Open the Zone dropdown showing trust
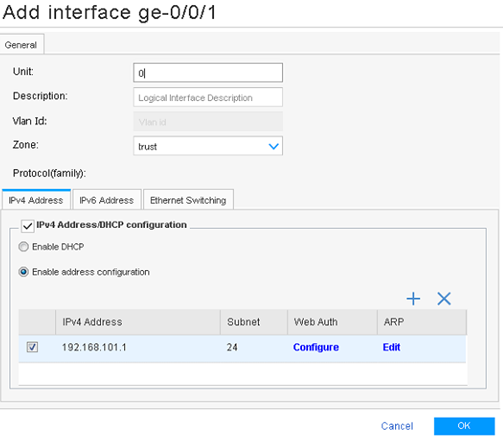This screenshot has height=441, width=503. [208, 146]
